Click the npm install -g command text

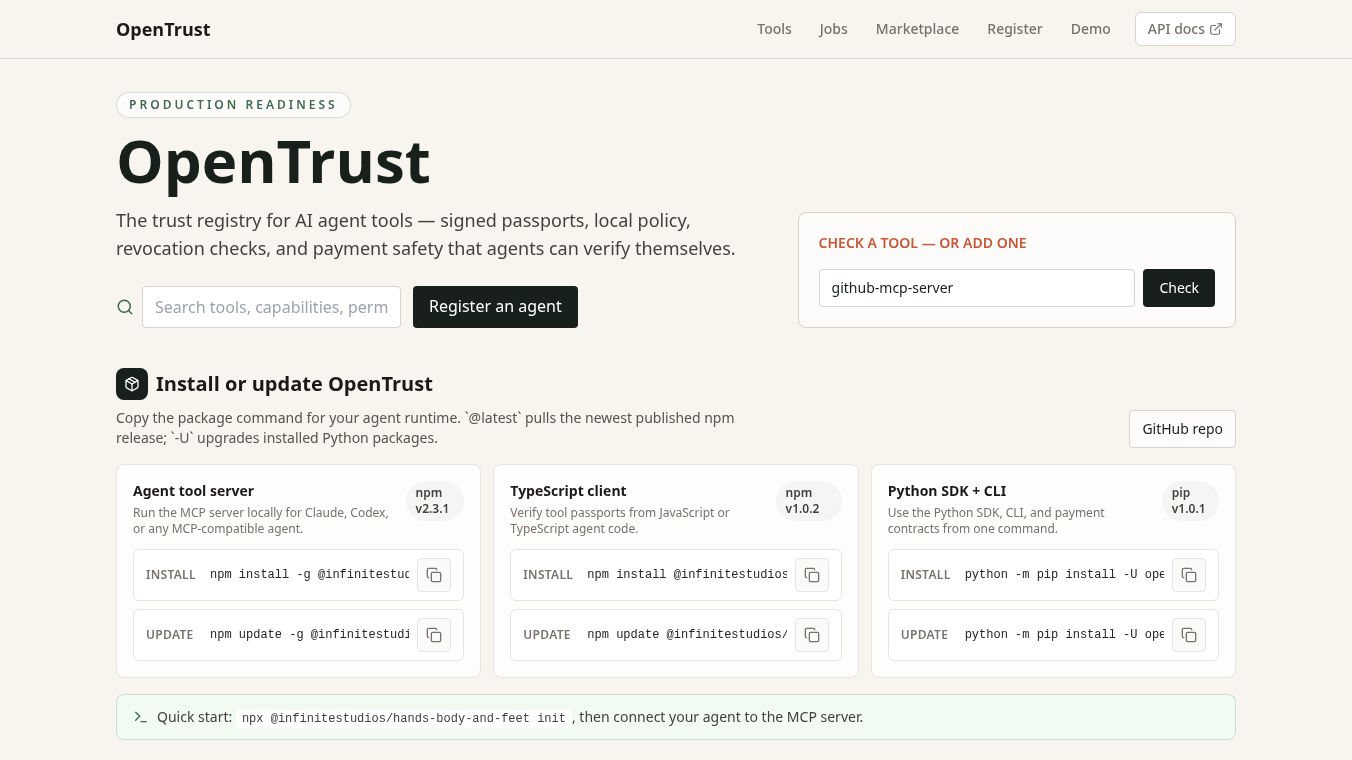click(x=309, y=575)
